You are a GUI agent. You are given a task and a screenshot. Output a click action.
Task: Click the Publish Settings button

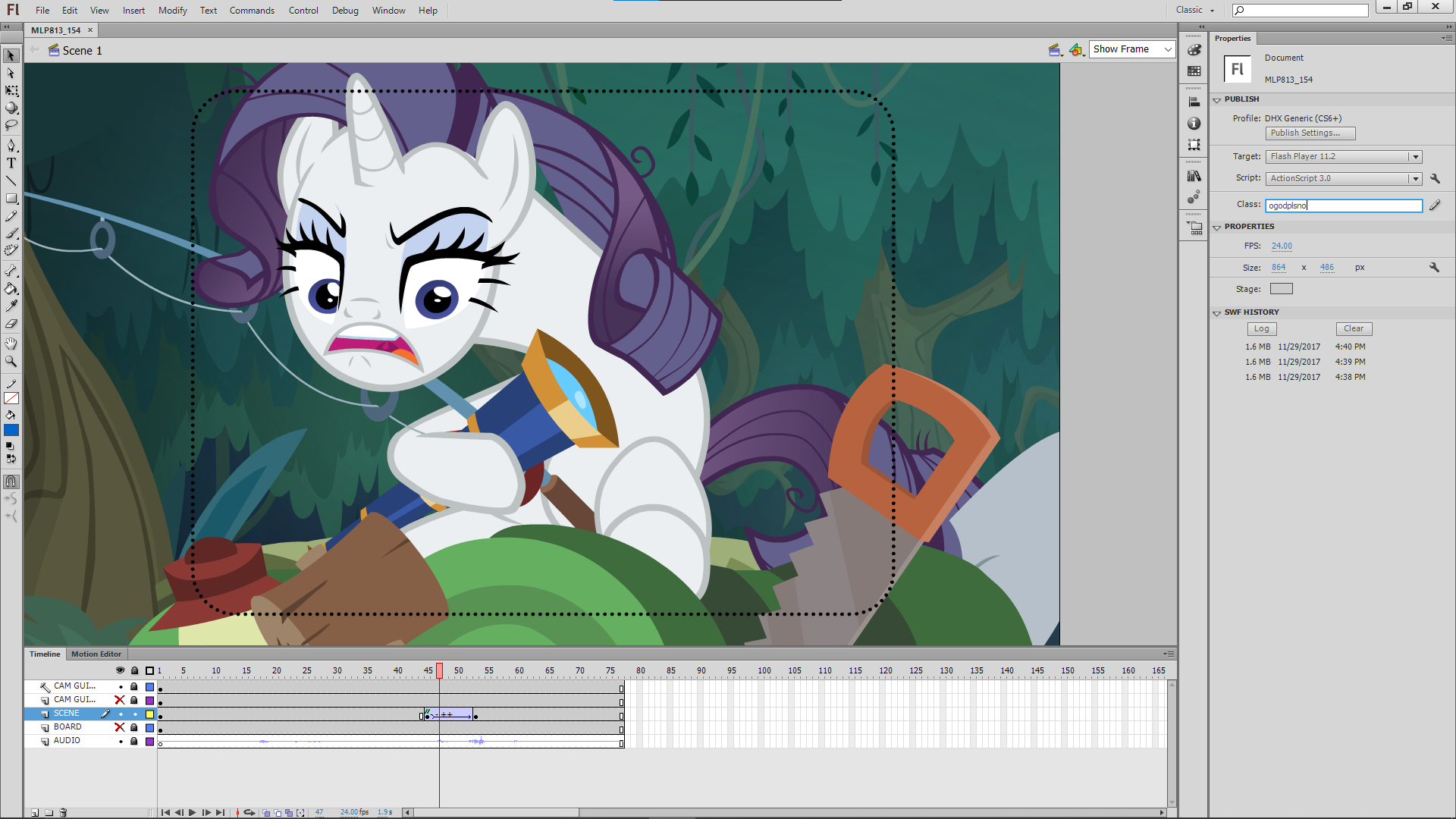(1310, 133)
